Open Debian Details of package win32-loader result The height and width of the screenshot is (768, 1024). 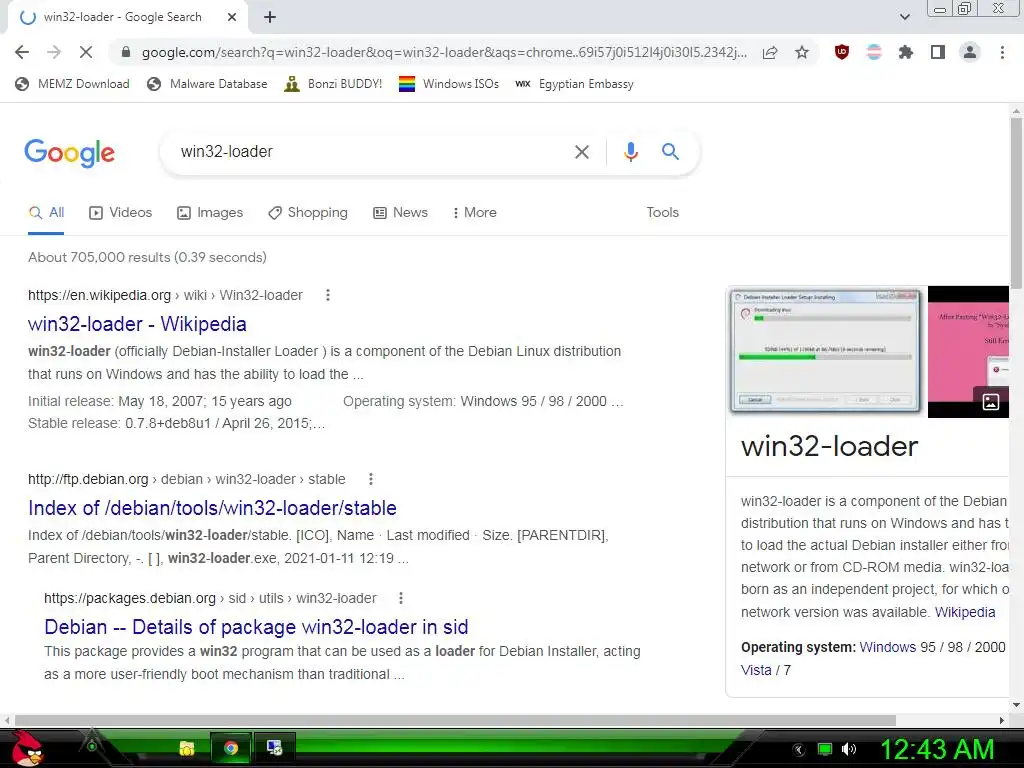click(x=256, y=627)
